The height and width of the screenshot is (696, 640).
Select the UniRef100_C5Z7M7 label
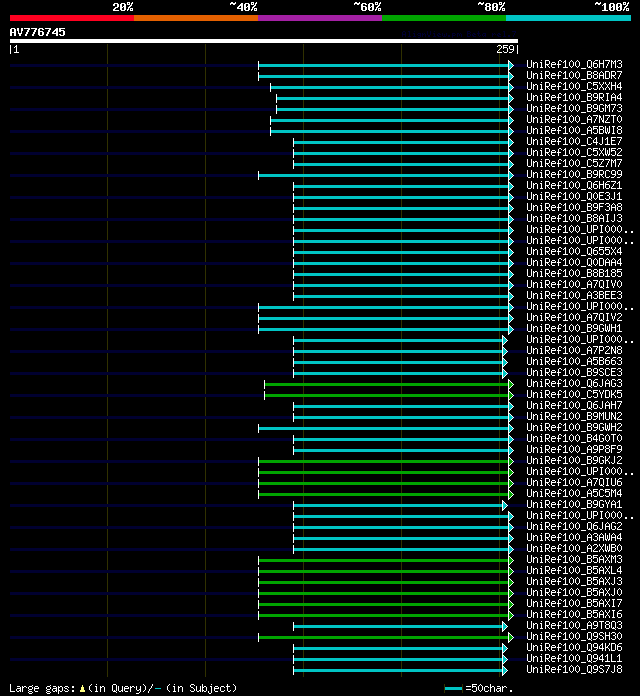(574, 163)
